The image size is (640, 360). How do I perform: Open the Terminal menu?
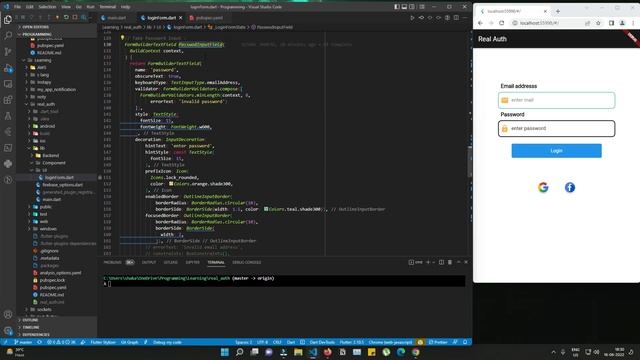click(108, 7)
